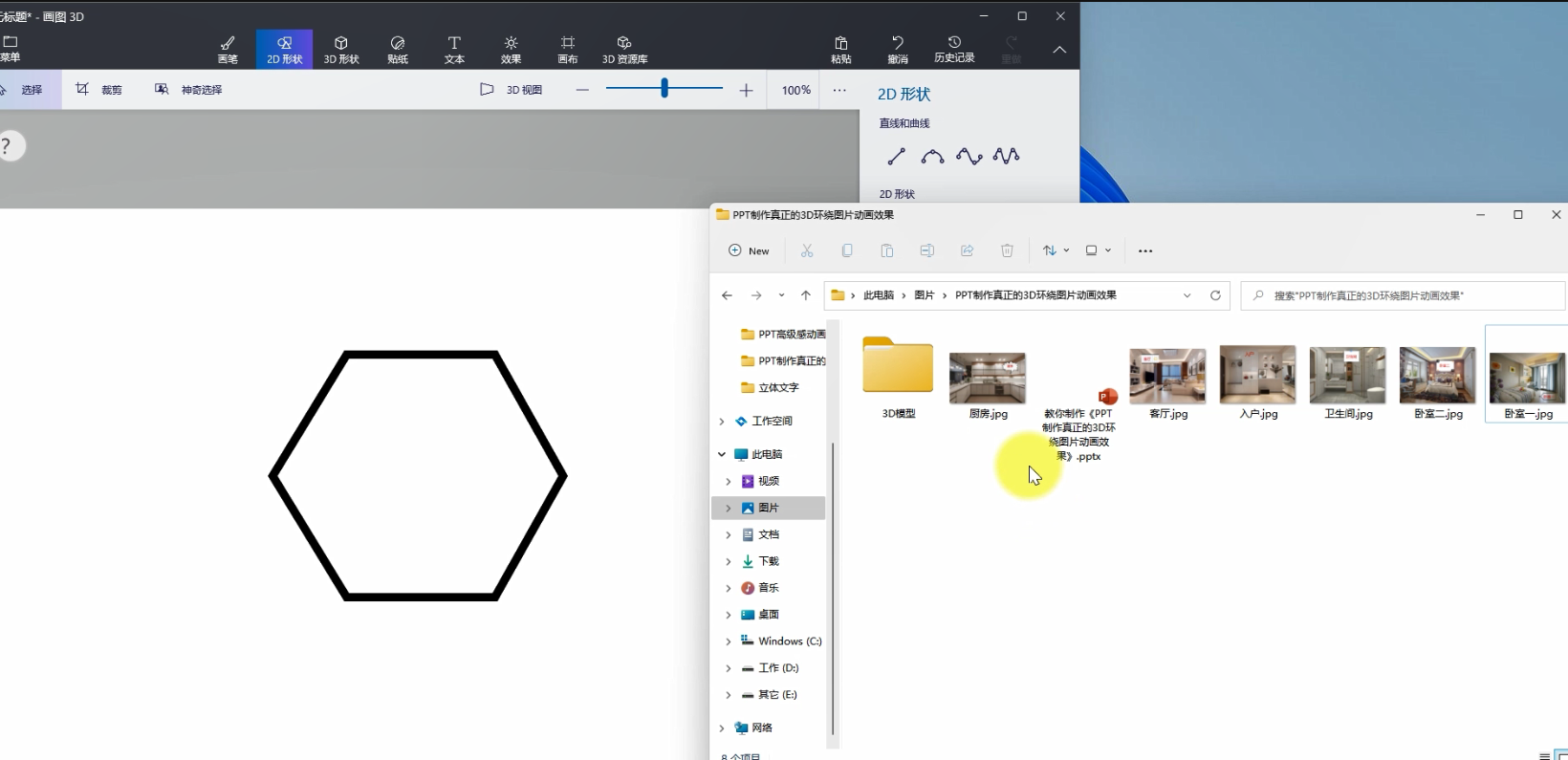Screen dimensions: 1568x760
Task: Click the Delete trash icon in Explorer
Action: tap(1007, 250)
